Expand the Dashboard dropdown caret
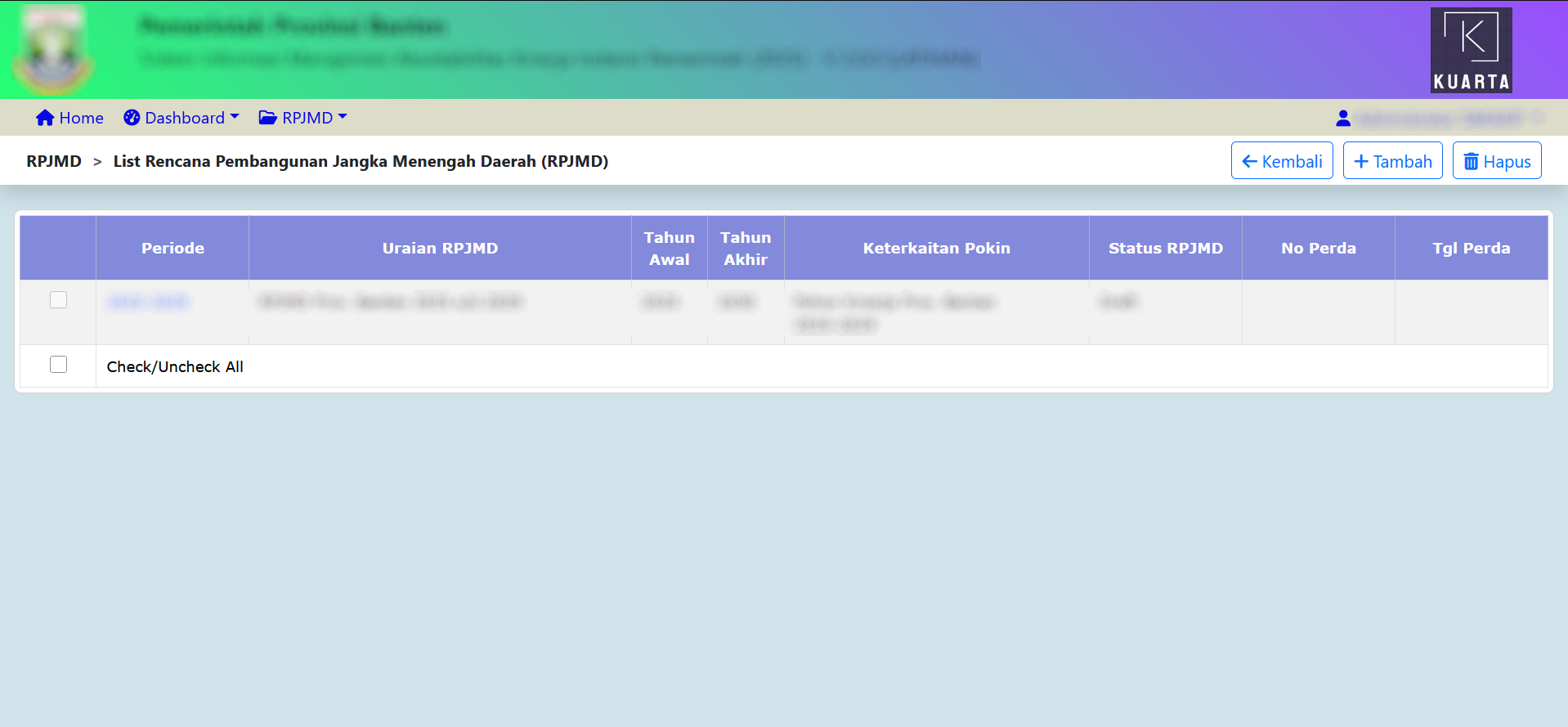 pos(235,117)
